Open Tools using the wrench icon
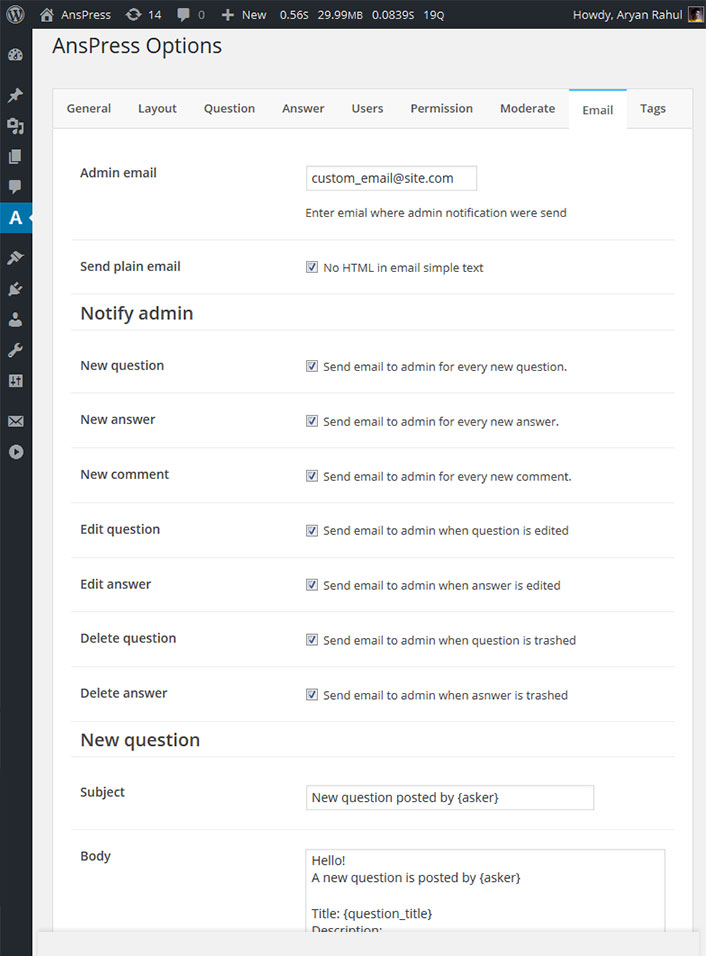Viewport: 706px width, 956px height. coord(15,349)
